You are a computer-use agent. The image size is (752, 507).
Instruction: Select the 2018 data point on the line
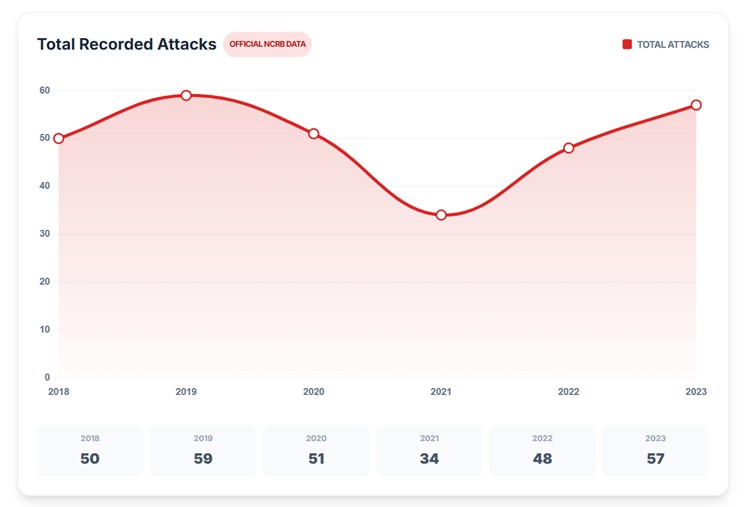(x=59, y=139)
